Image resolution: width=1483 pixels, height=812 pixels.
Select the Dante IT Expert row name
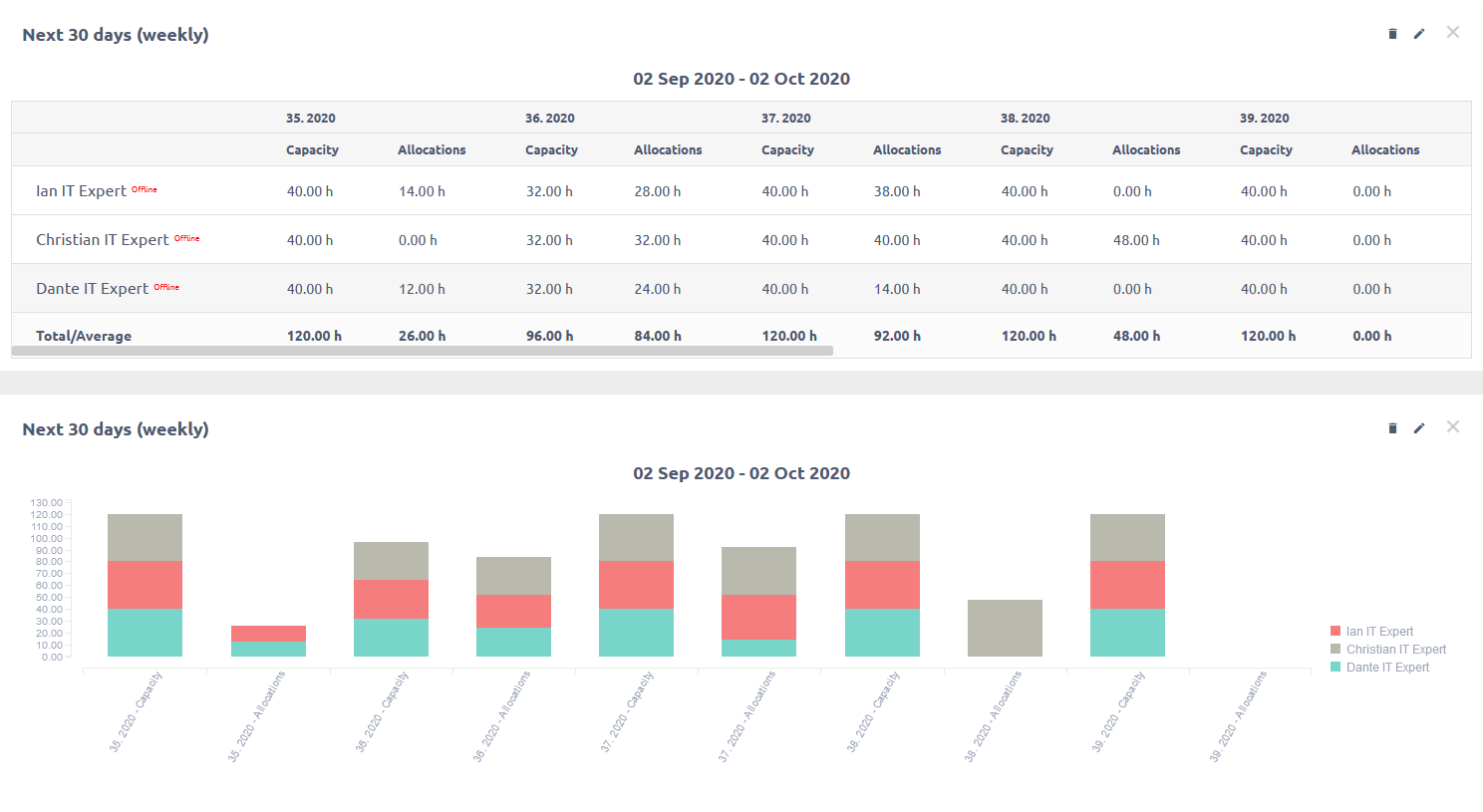click(92, 289)
